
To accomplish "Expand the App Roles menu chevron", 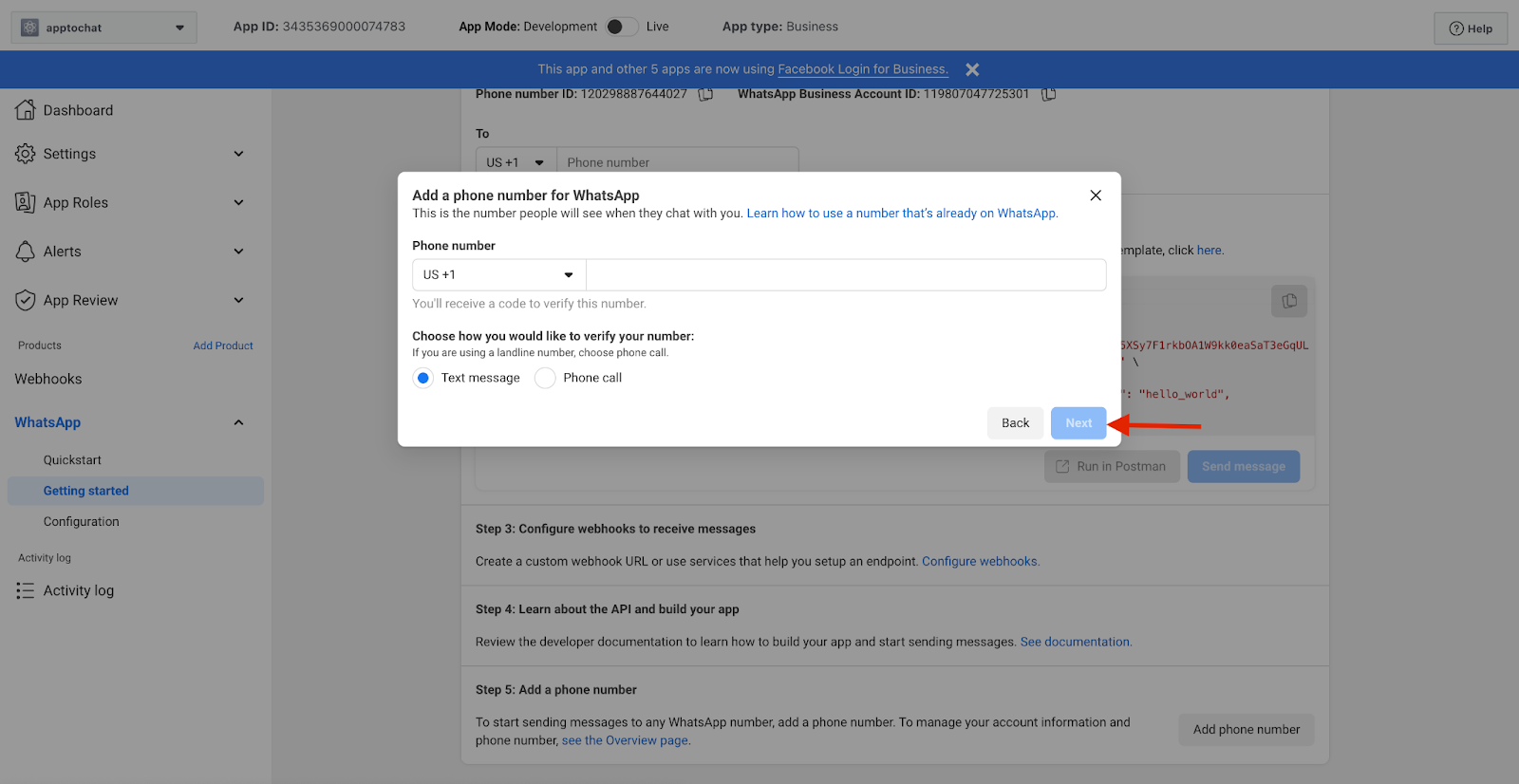I will coord(239,202).
